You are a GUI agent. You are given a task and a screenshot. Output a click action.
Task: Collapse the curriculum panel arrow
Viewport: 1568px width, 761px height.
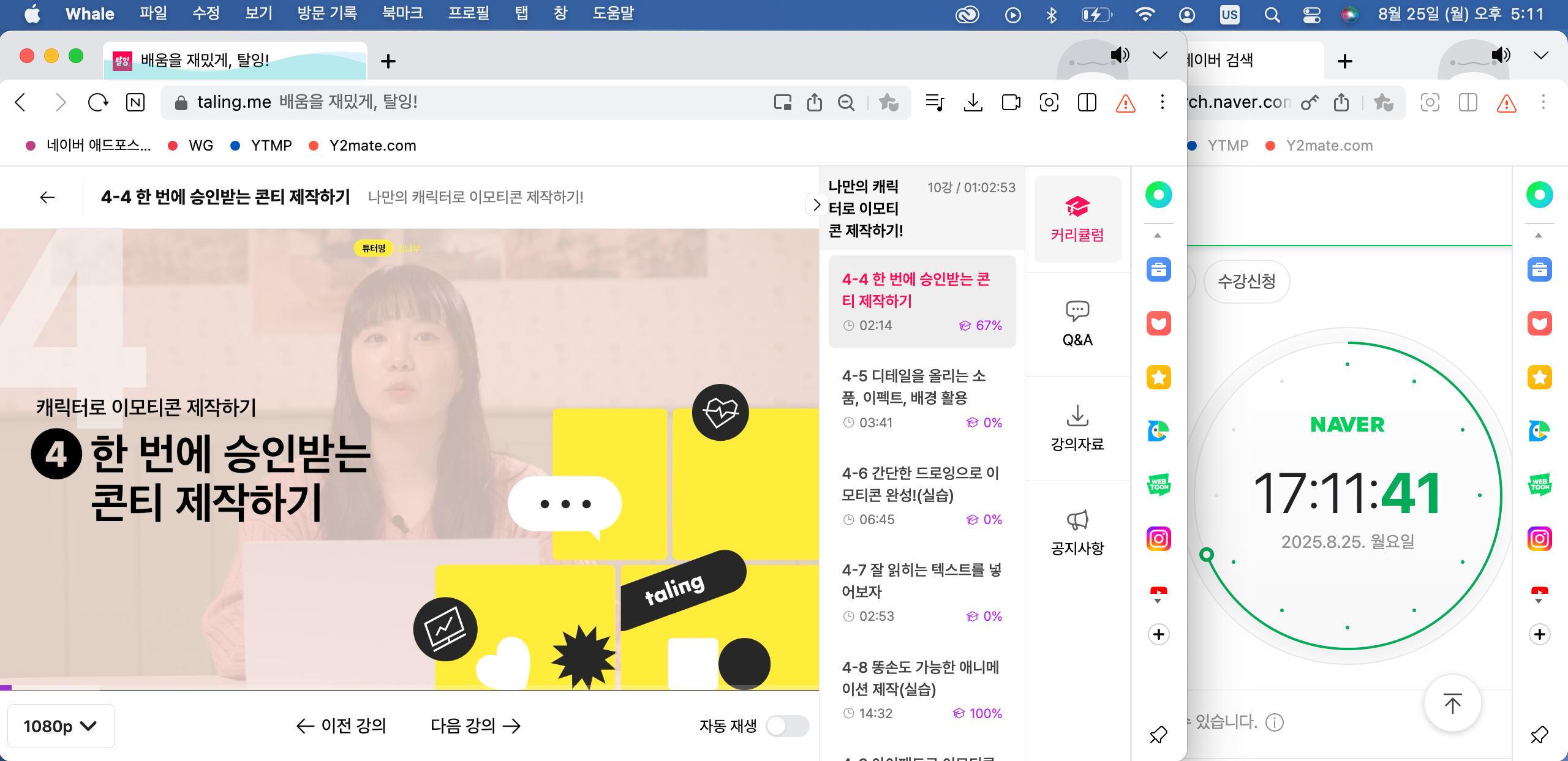coord(816,204)
